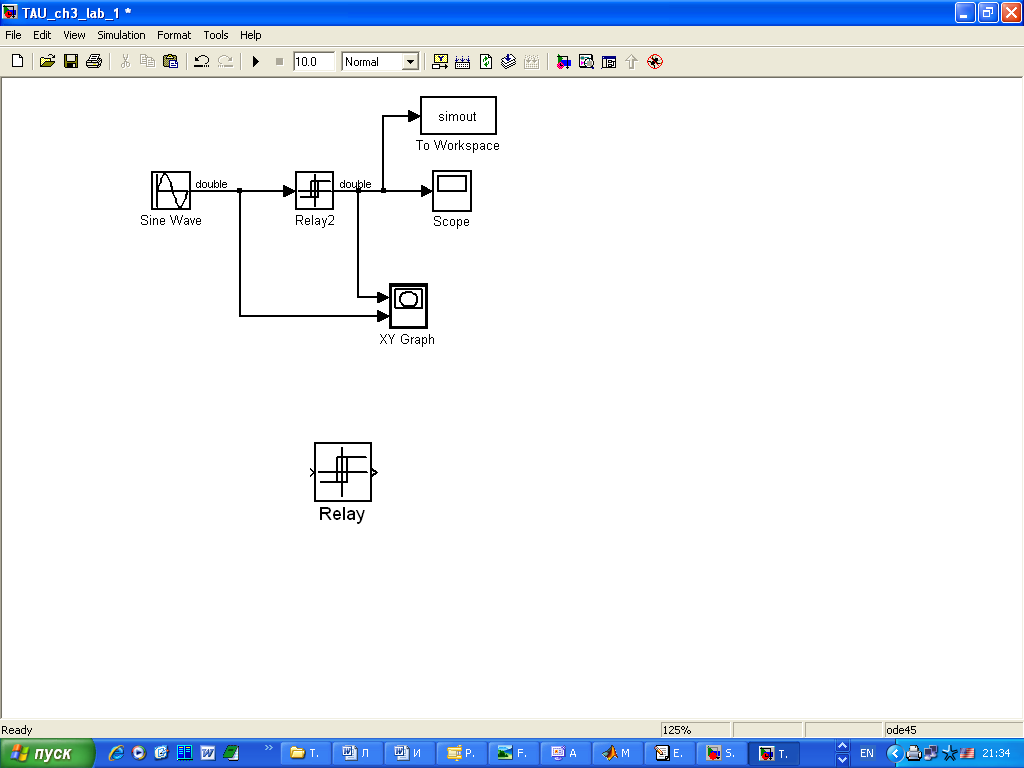Open the Tools menu
The height and width of the screenshot is (768, 1024).
click(x=216, y=35)
